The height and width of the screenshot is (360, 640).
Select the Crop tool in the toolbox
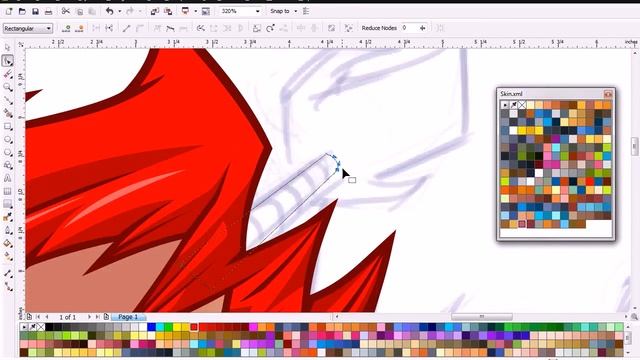7,74
